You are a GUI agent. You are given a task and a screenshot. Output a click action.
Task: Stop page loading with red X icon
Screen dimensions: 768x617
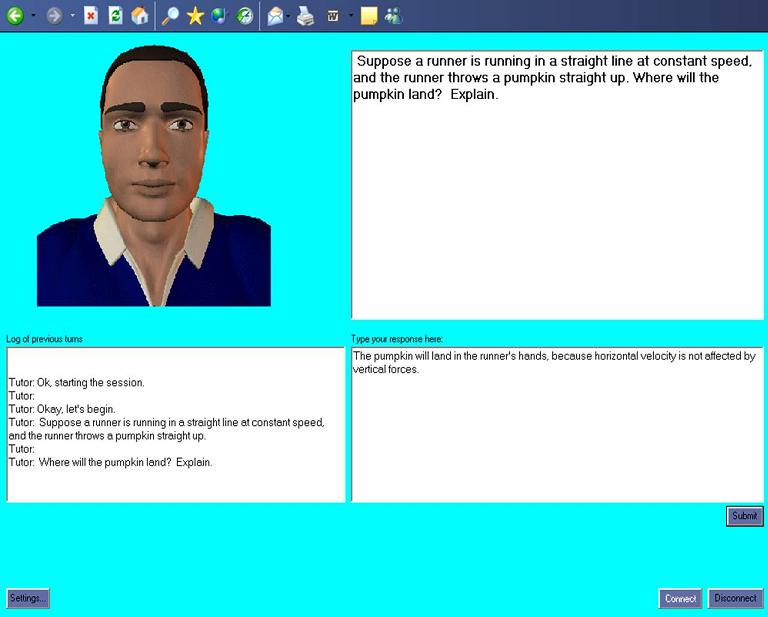coord(91,16)
